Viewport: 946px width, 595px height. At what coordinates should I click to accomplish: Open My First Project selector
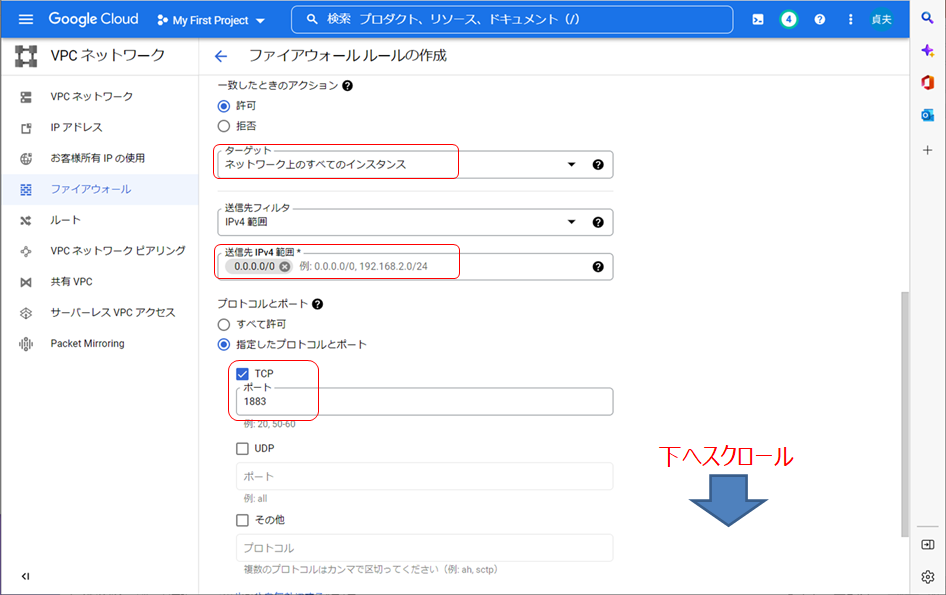tap(212, 20)
